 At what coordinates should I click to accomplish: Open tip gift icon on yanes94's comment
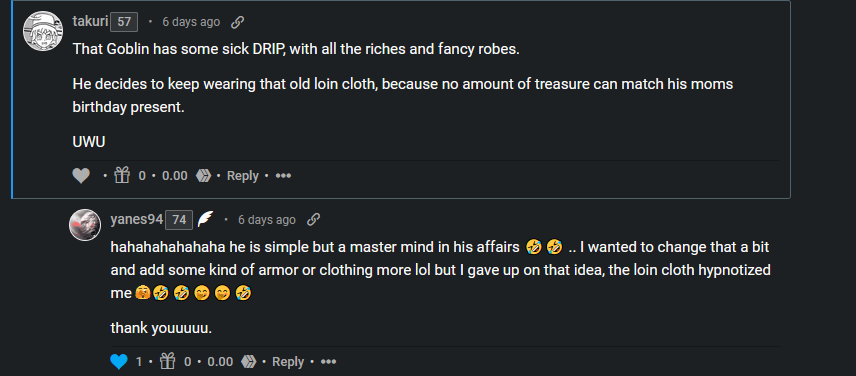click(x=168, y=361)
